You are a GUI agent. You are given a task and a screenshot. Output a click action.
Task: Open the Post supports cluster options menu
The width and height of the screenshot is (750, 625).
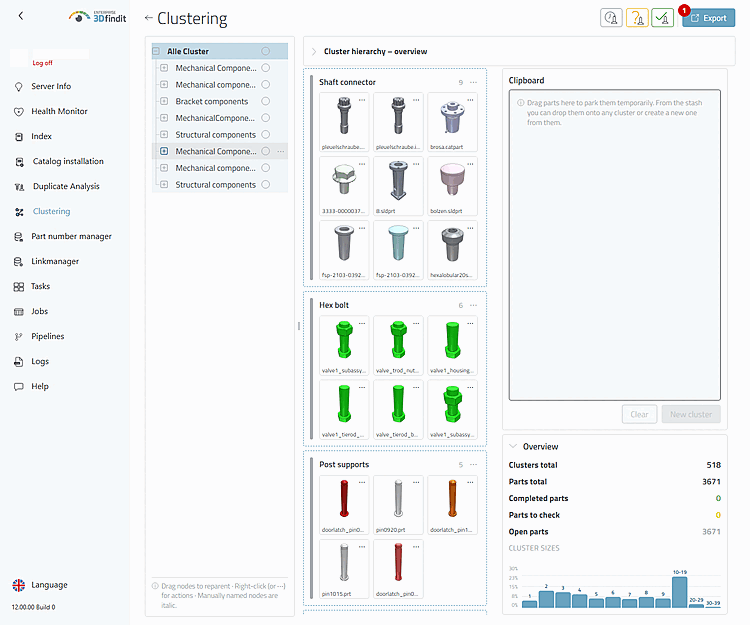(x=474, y=464)
